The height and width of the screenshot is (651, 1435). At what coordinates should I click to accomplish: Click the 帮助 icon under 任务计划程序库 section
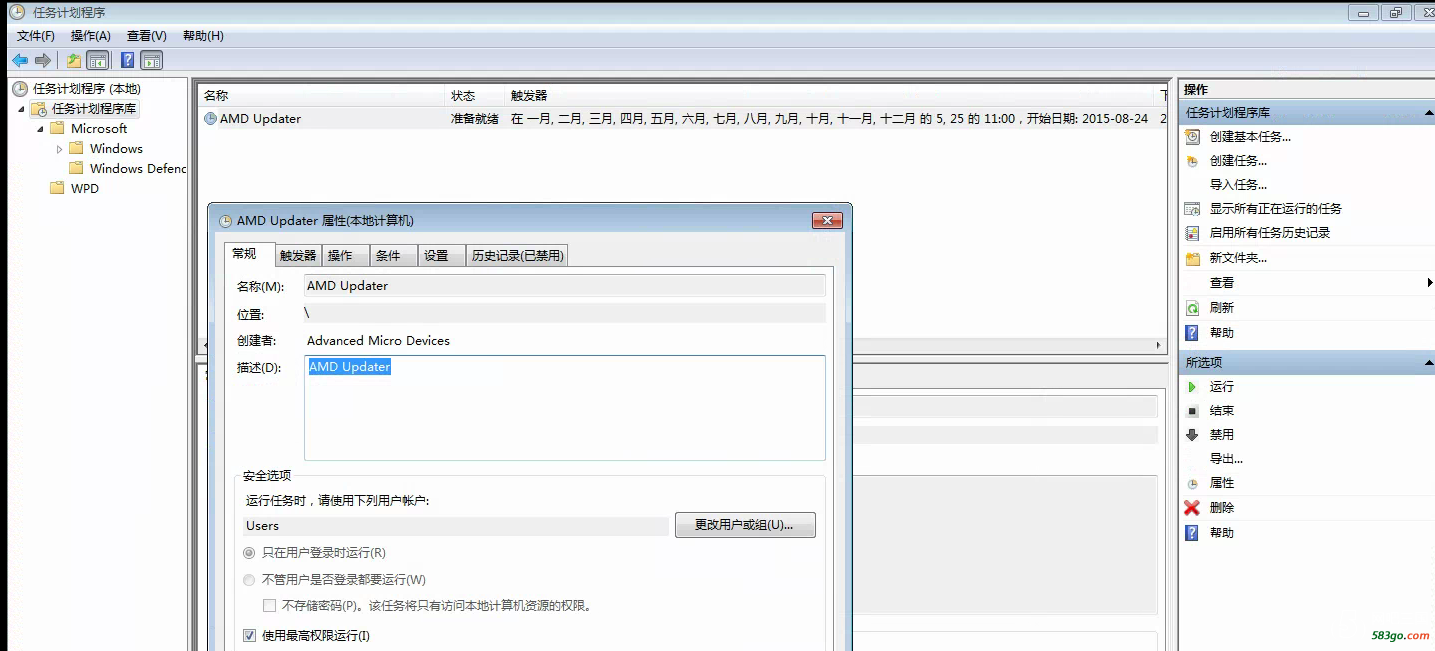(1192, 333)
